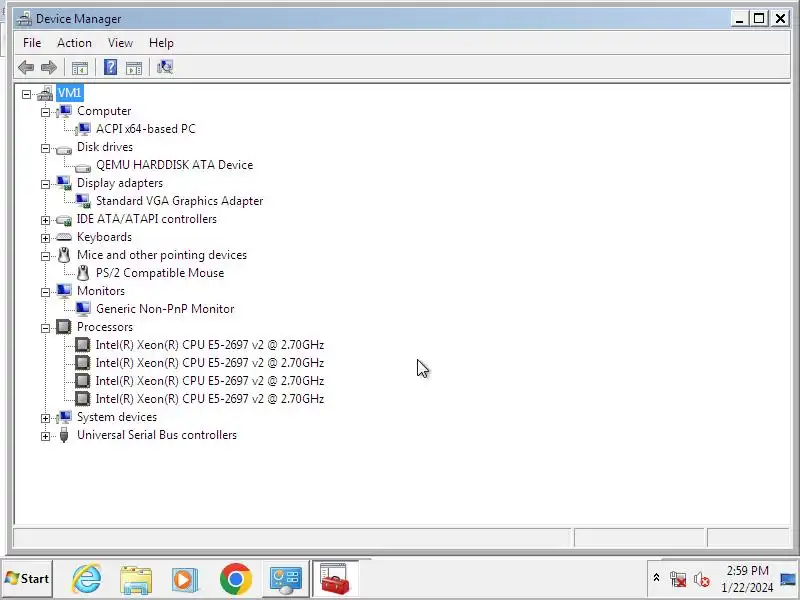
Task: Click the Keyboards category icon
Action: 64,237
